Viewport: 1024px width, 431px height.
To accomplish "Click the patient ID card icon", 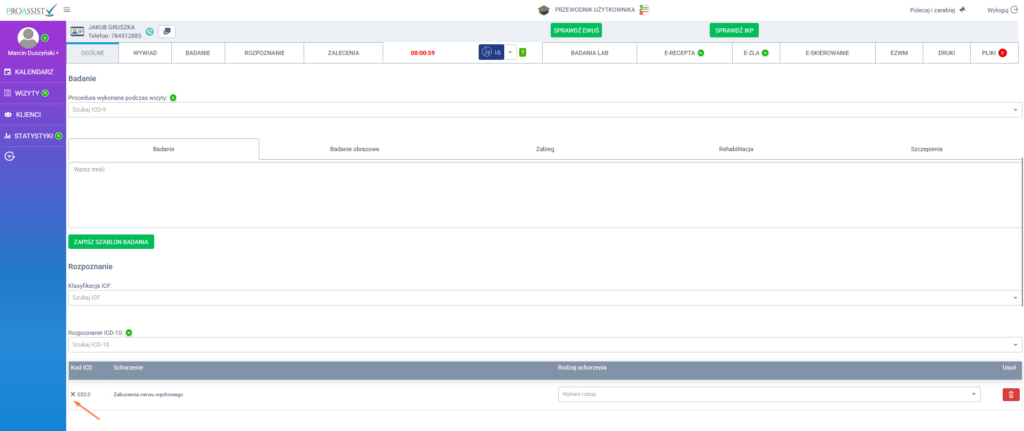I will pos(76,32).
